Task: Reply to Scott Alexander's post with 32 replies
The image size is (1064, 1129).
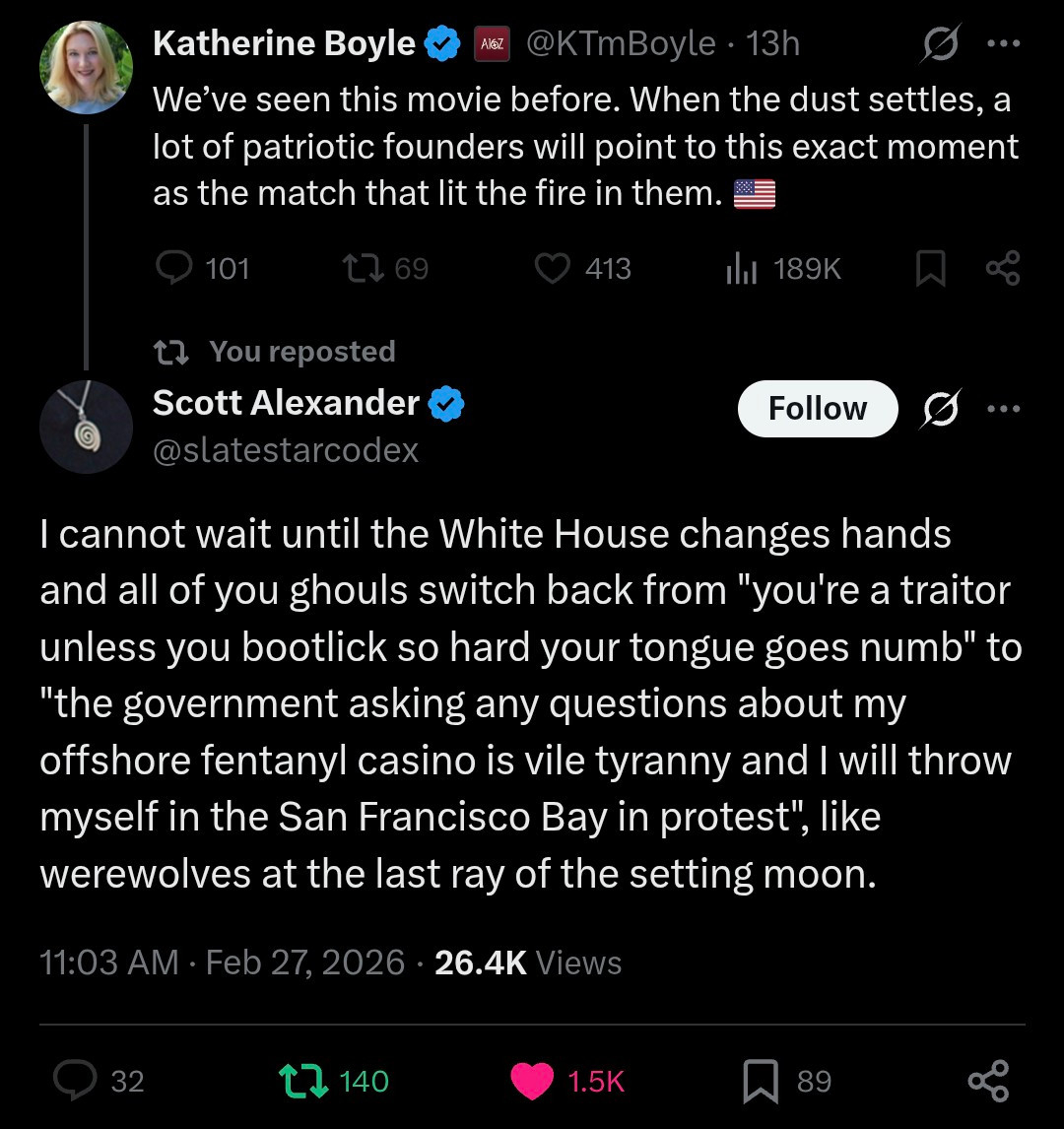Action: tap(73, 1081)
